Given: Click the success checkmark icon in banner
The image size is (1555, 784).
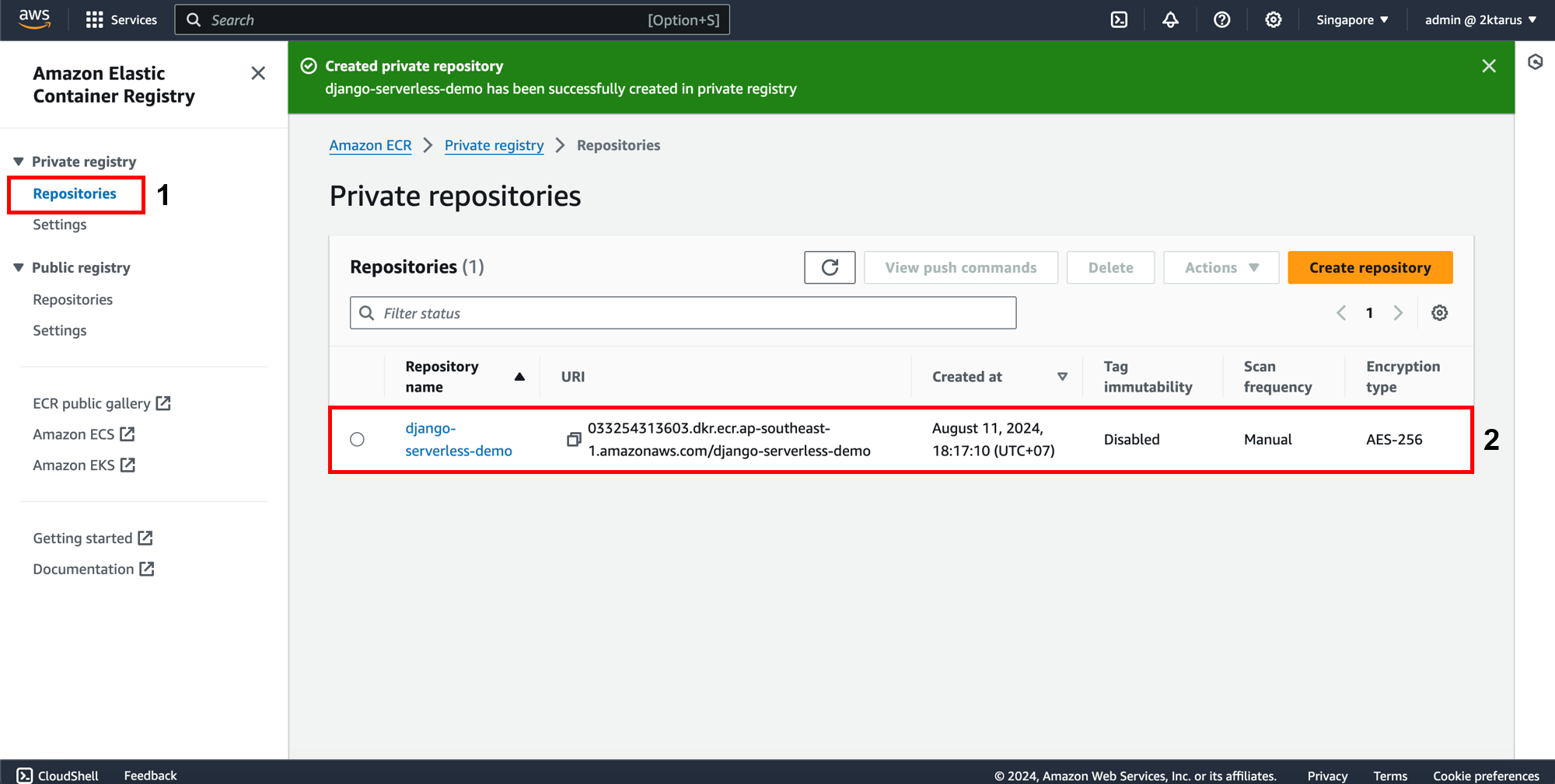Looking at the screenshot, I should tap(309, 66).
